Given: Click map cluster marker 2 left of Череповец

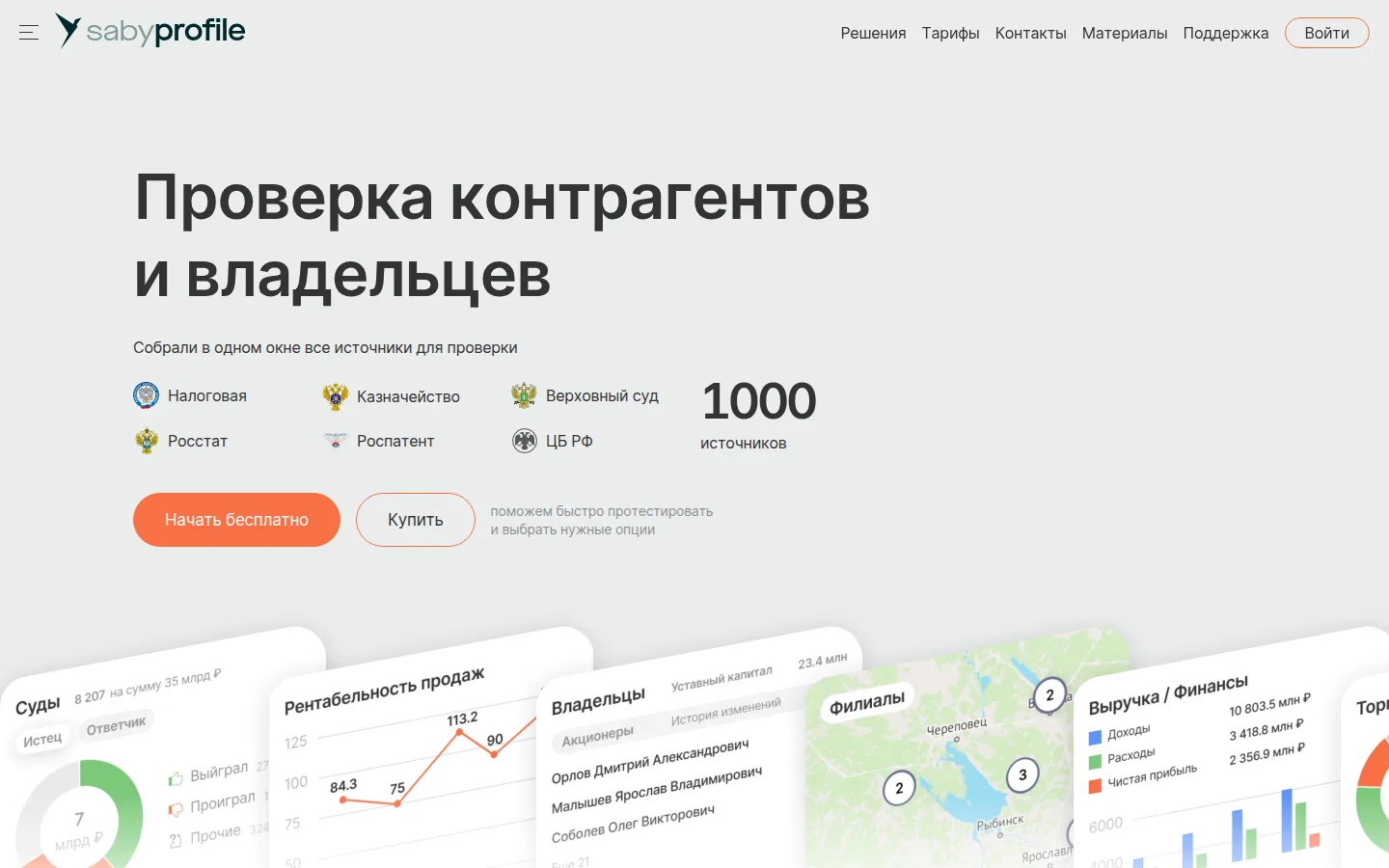Looking at the screenshot, I should 899,789.
